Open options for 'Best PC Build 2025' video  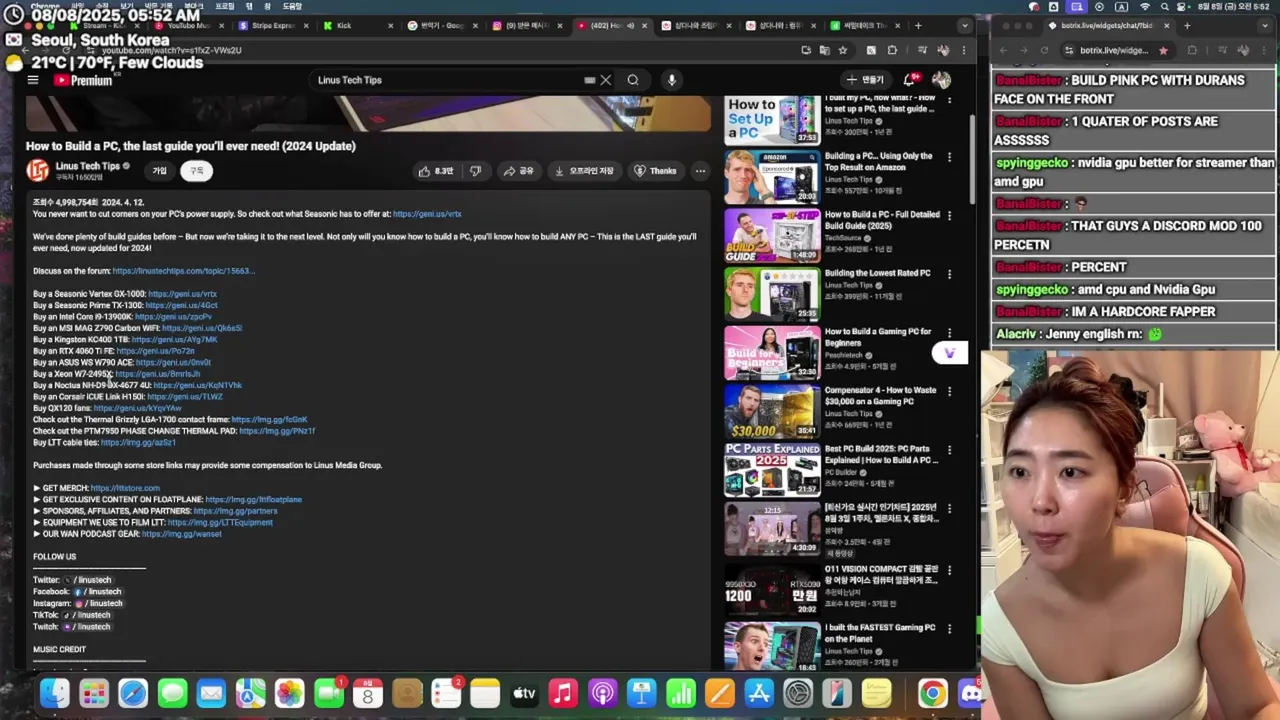[x=949, y=450]
